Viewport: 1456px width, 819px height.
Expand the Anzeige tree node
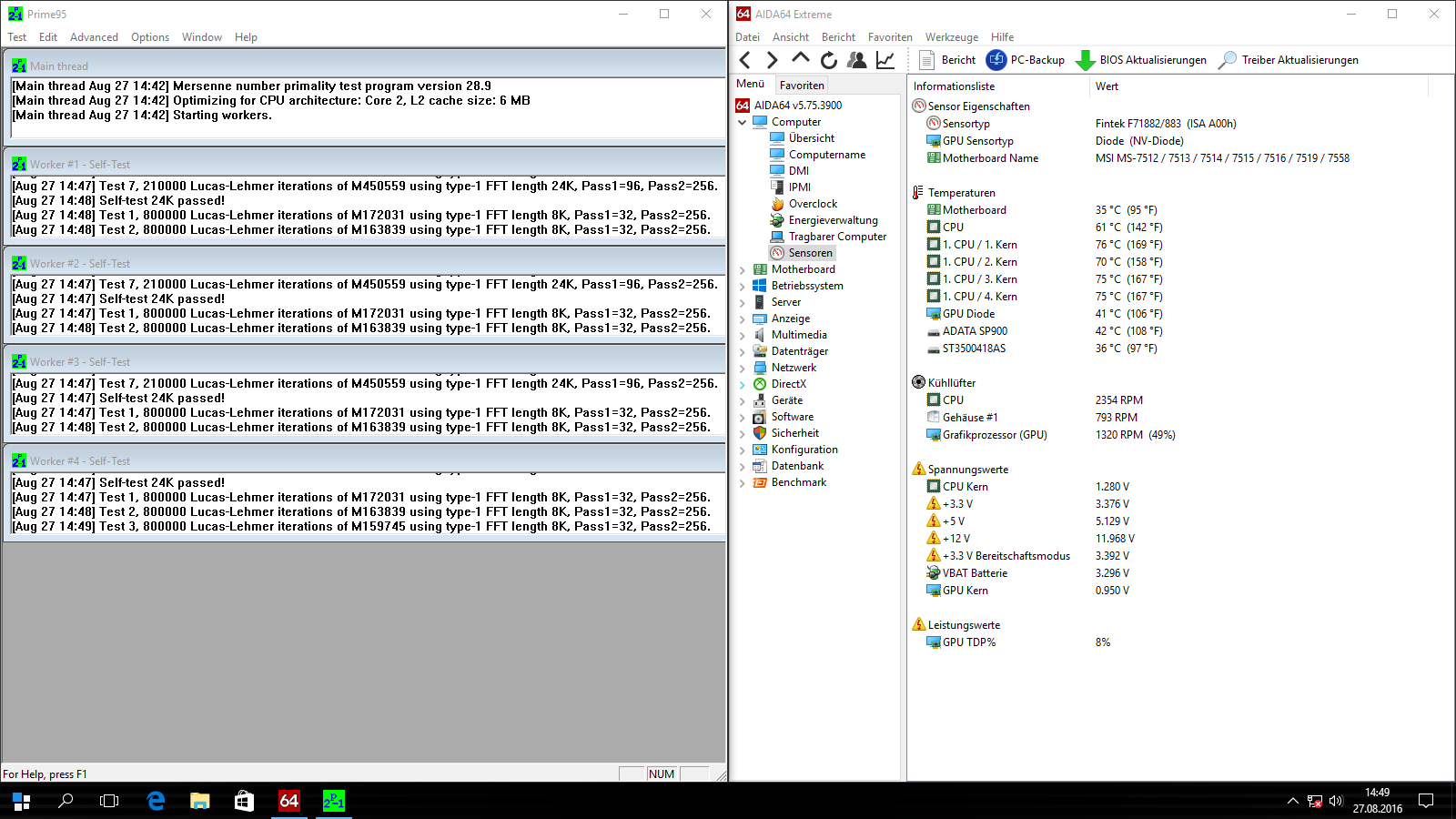[743, 318]
